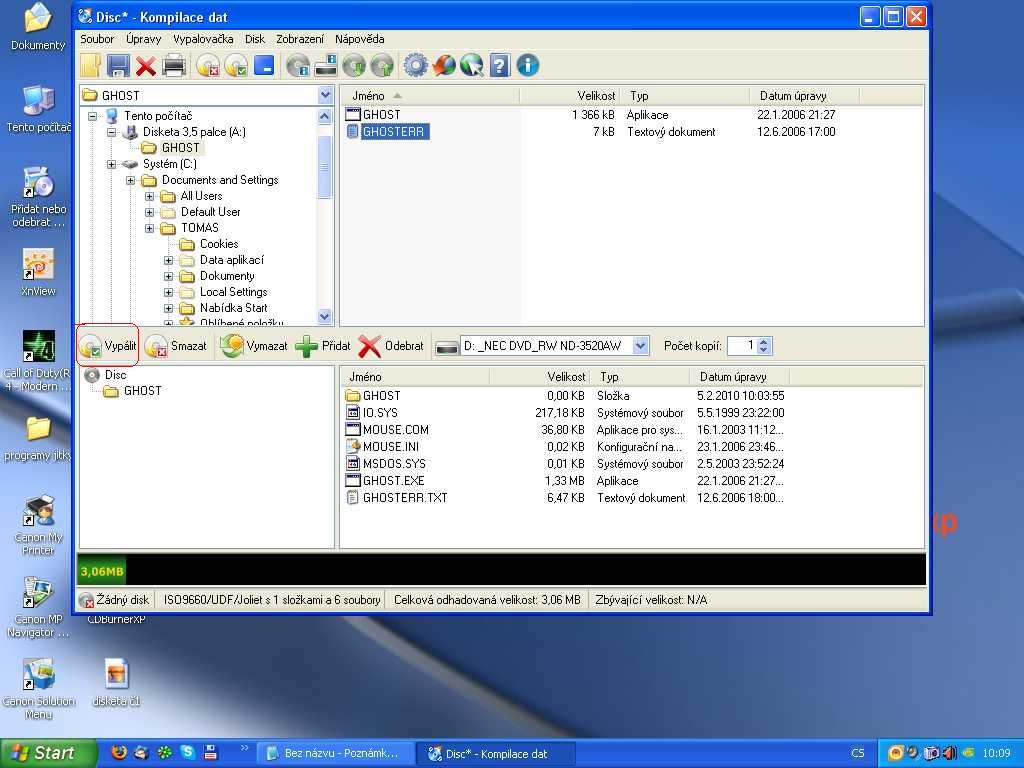Select the GHOSTERR.TXT file in the compilation list
The image size is (1024, 768).
pyautogui.click(x=405, y=498)
